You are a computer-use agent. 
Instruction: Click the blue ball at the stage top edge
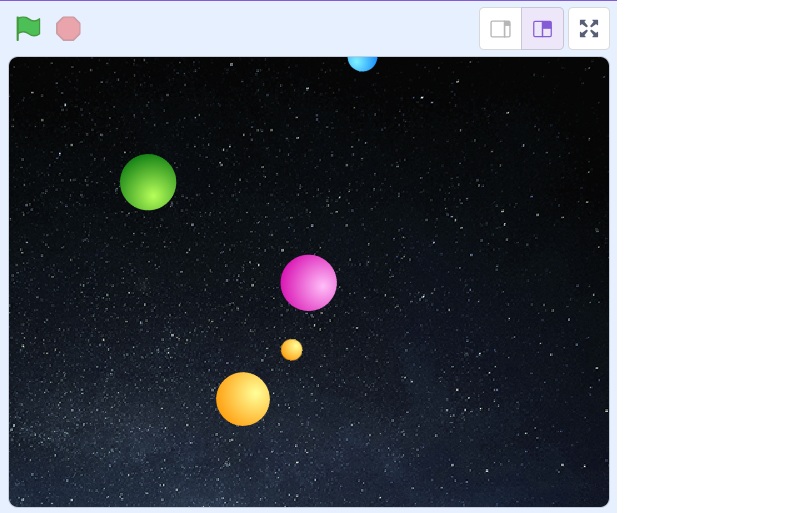[362, 63]
